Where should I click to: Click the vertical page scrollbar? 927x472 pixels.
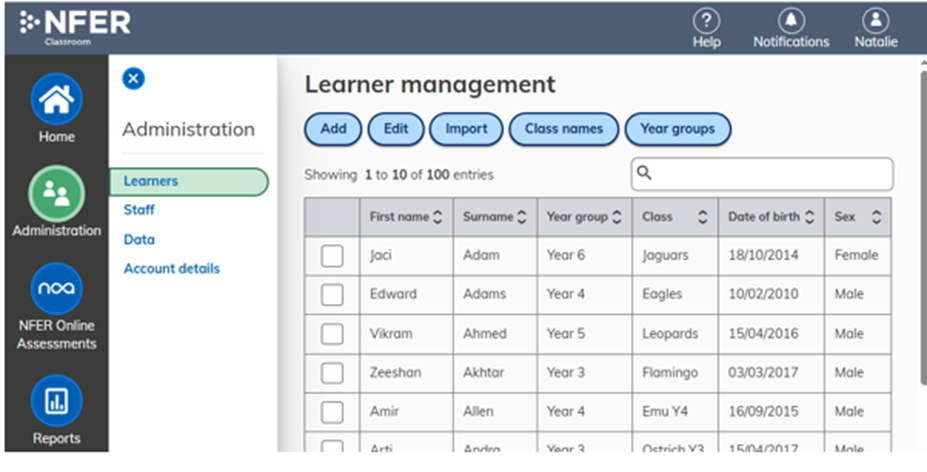(x=923, y=228)
